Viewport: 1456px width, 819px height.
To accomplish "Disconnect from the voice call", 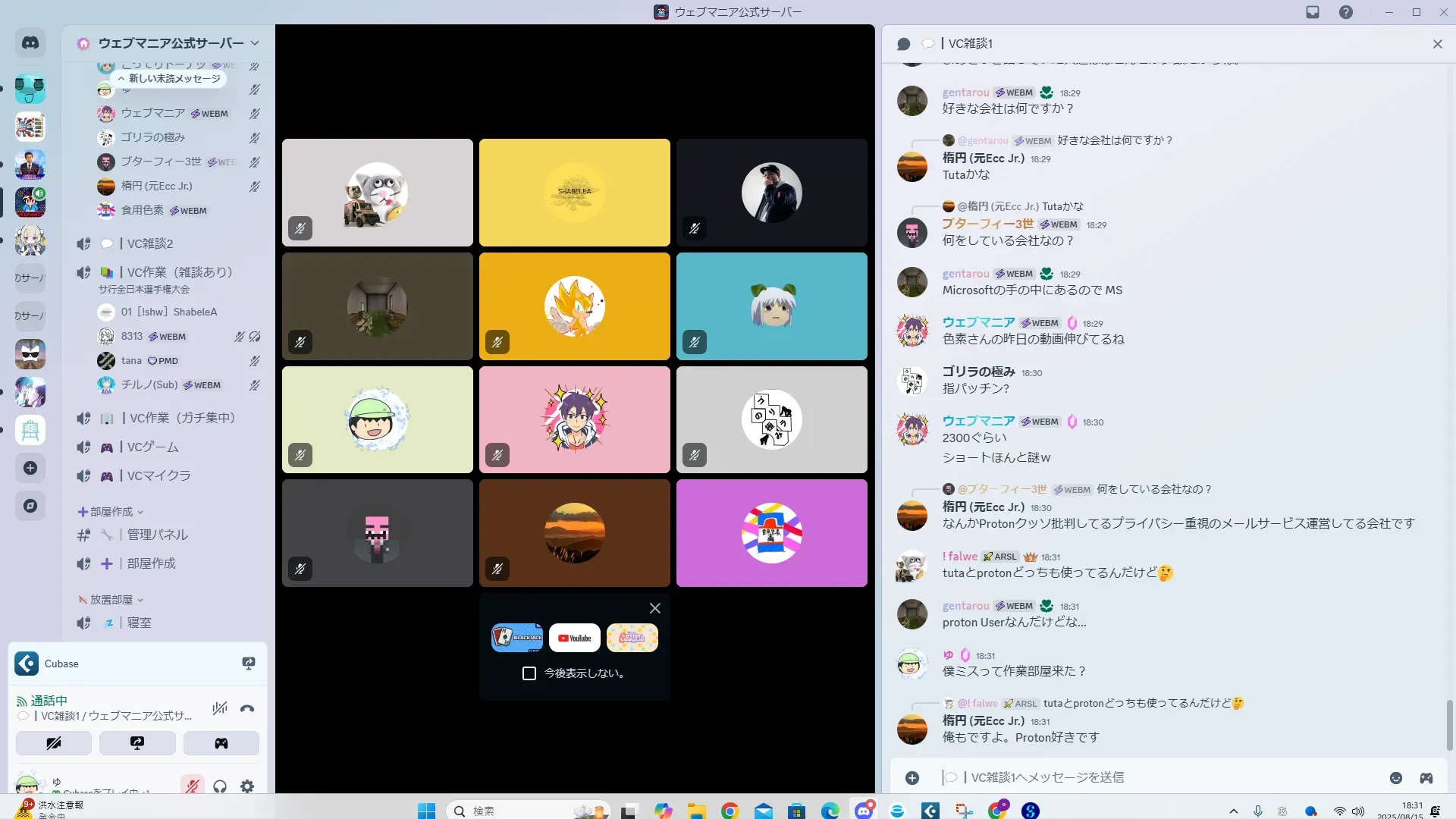I will click(247, 709).
